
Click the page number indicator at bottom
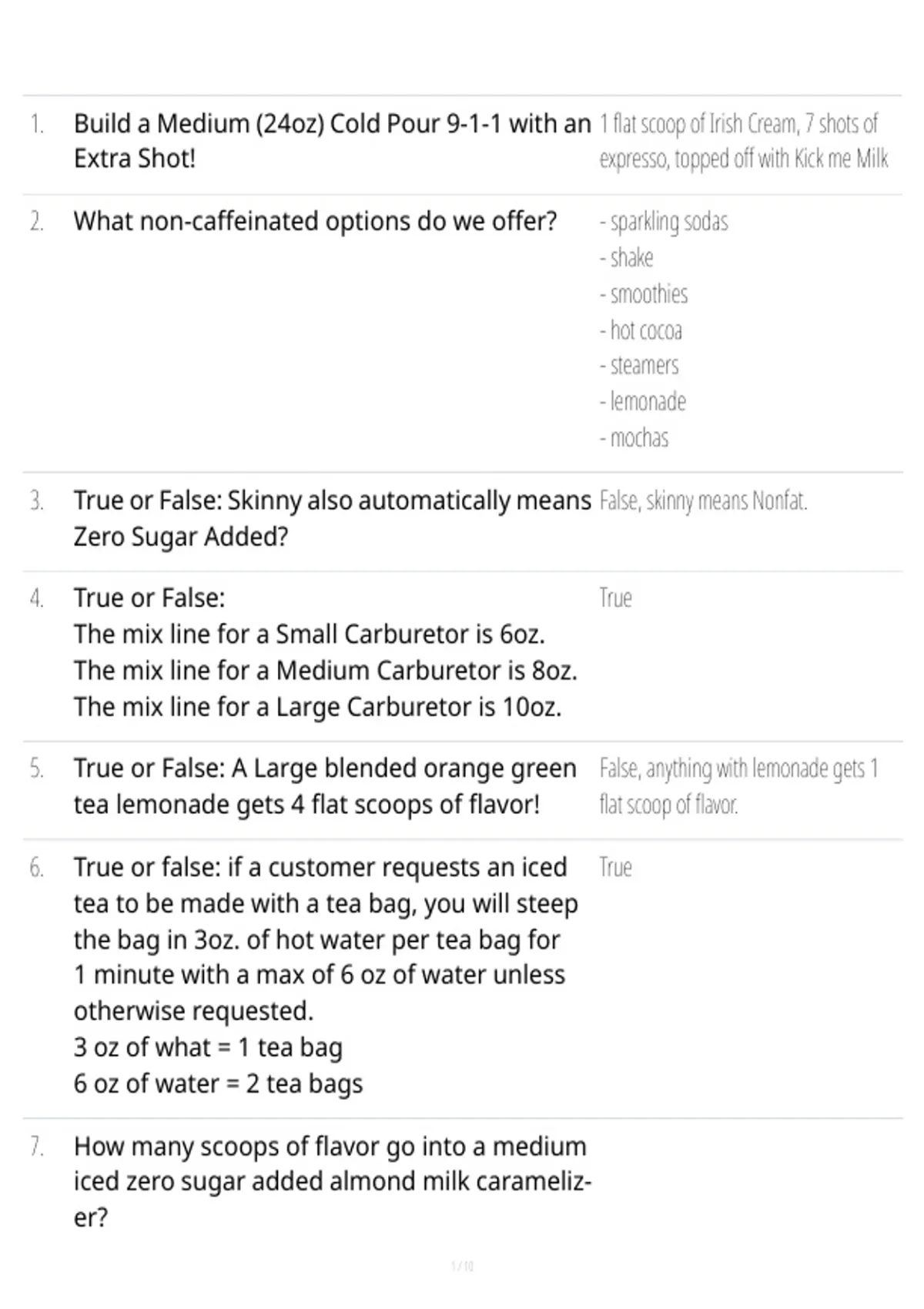coord(462,1266)
